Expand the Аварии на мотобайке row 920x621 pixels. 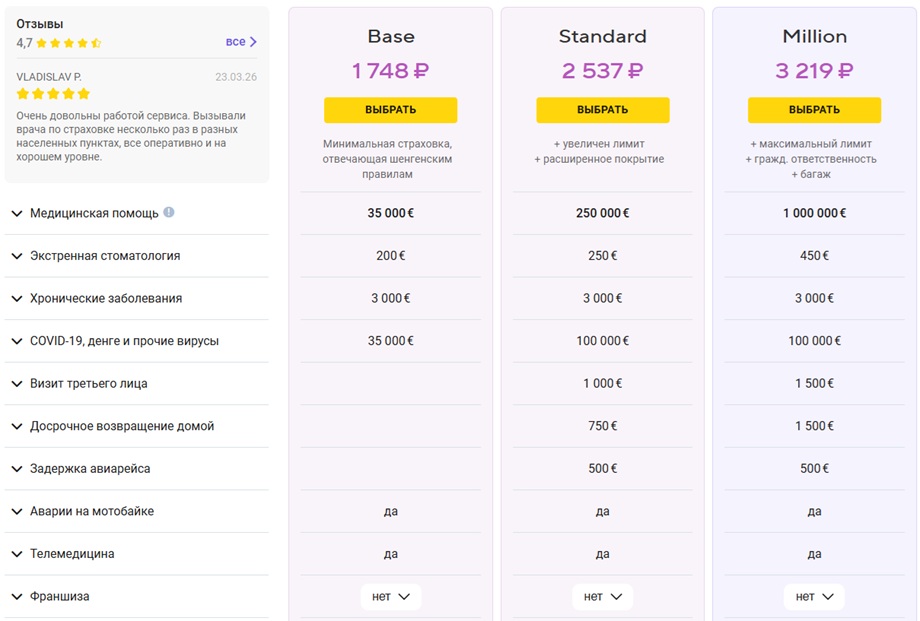coord(137,511)
